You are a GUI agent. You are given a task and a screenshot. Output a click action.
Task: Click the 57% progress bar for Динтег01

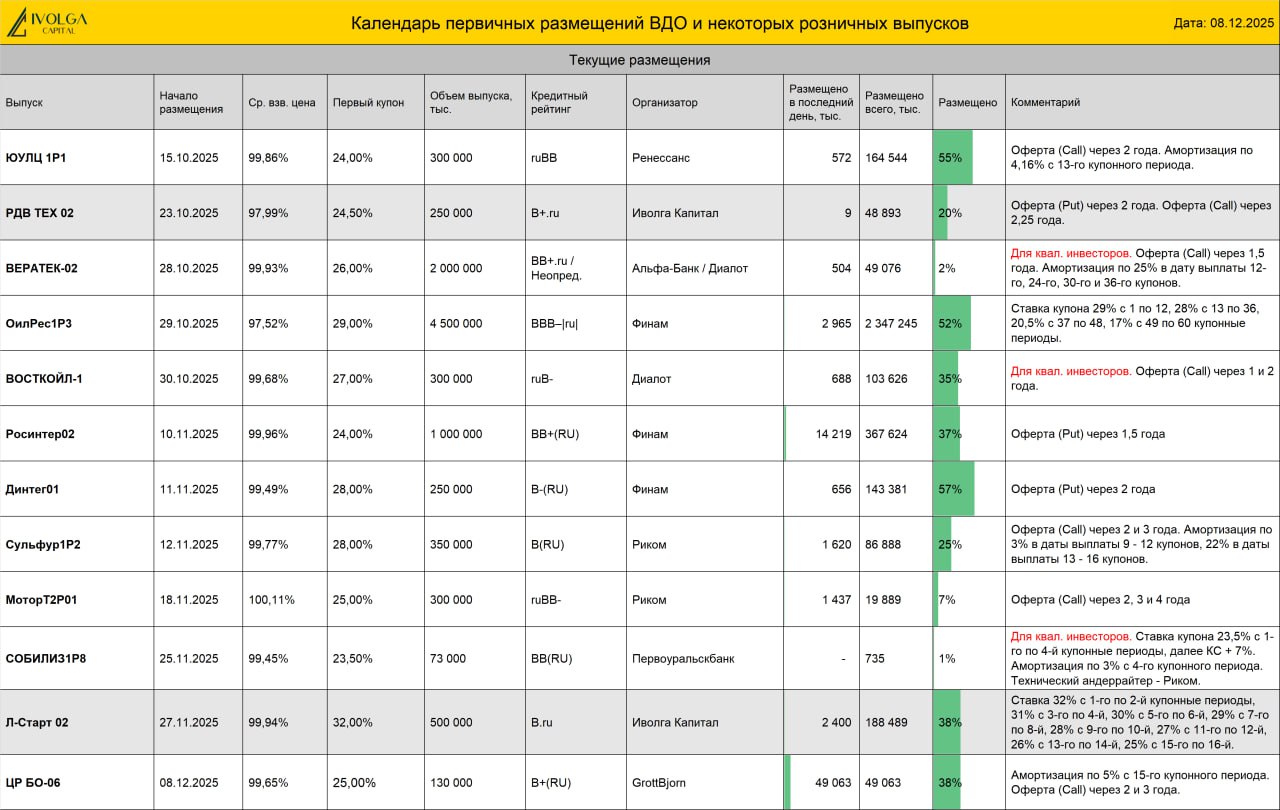click(954, 489)
